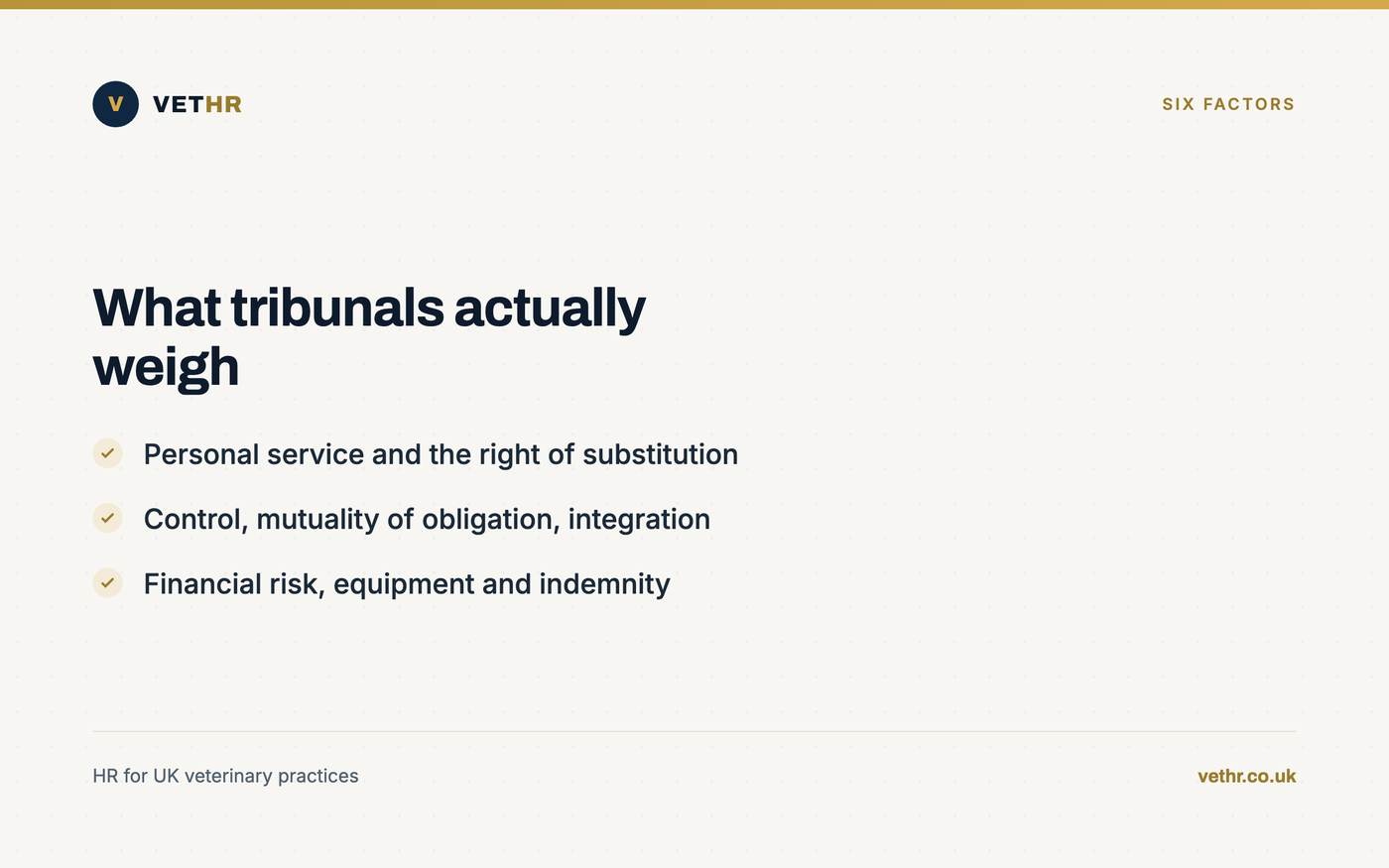The height and width of the screenshot is (868, 1389).
Task: Click the What tribunals actually weigh heading
Action: [369, 337]
